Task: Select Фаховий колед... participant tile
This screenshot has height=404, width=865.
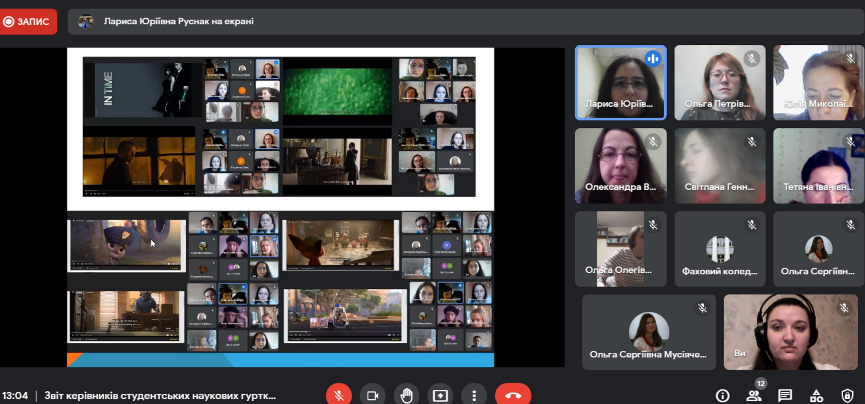Action: [720, 249]
